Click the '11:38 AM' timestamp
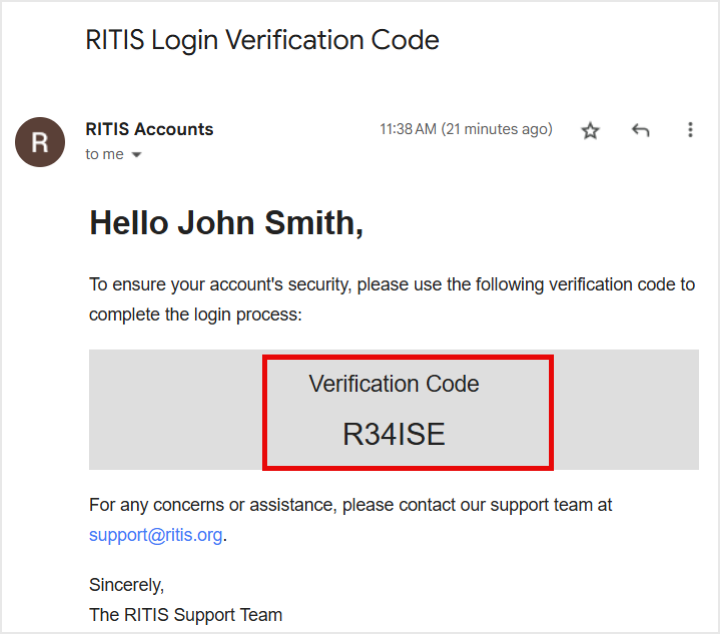The image size is (720, 634). [407, 129]
